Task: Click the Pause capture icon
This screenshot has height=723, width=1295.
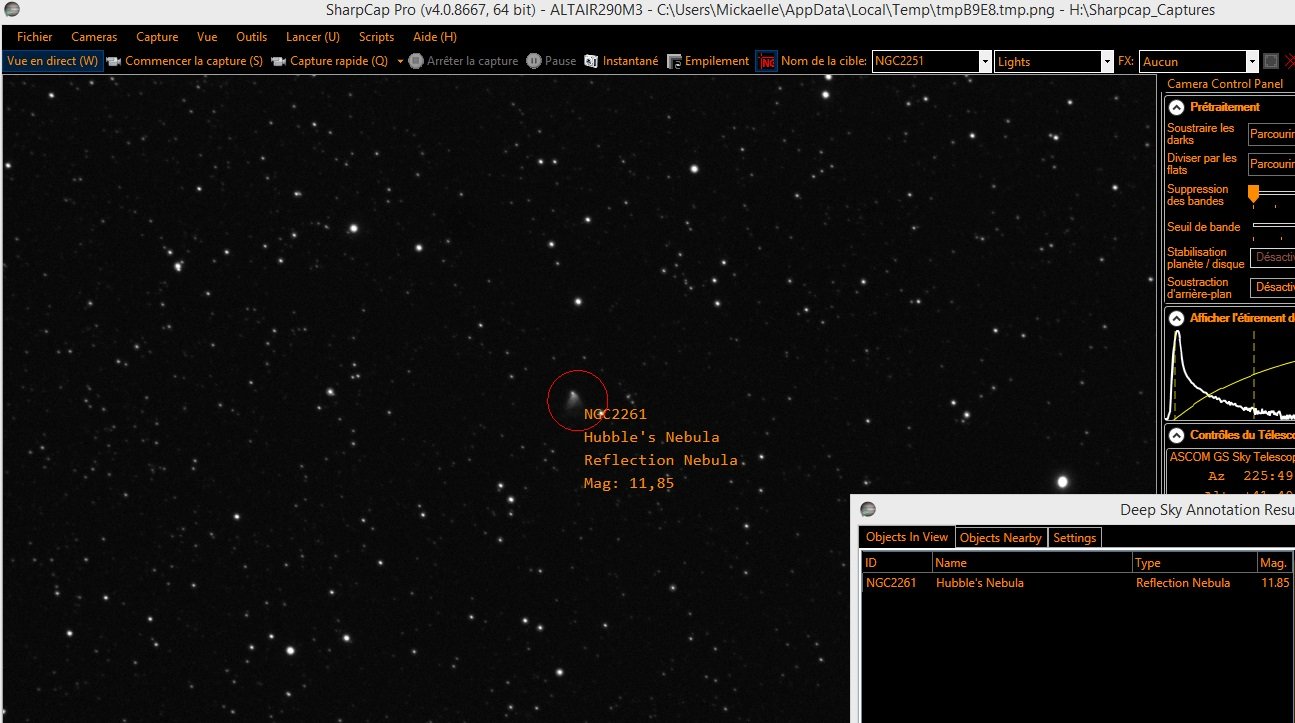Action: pos(534,61)
